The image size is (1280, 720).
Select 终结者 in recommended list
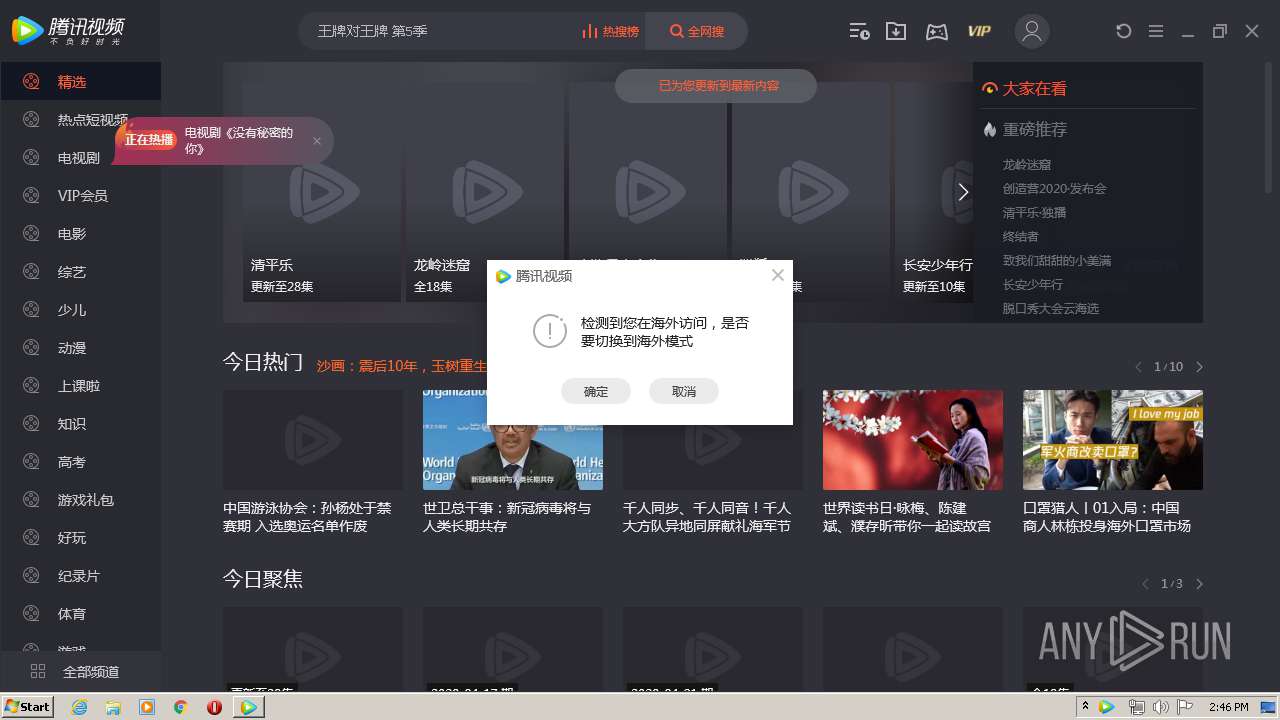click(x=1020, y=236)
